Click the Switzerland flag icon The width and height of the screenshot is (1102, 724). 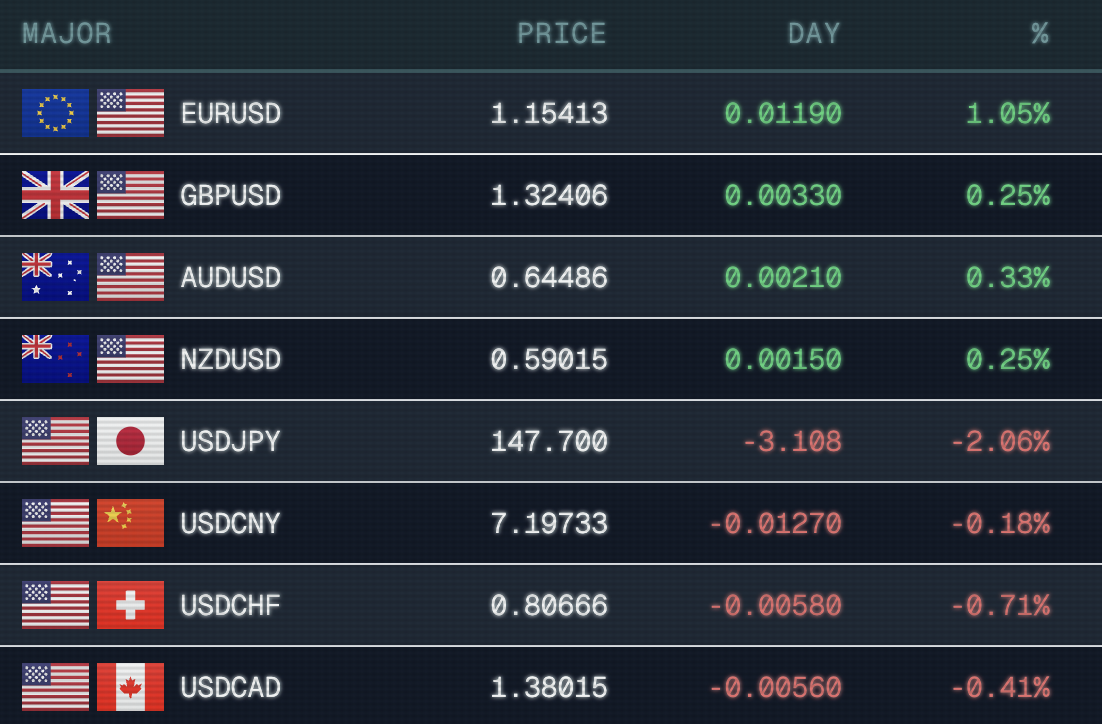pos(130,605)
